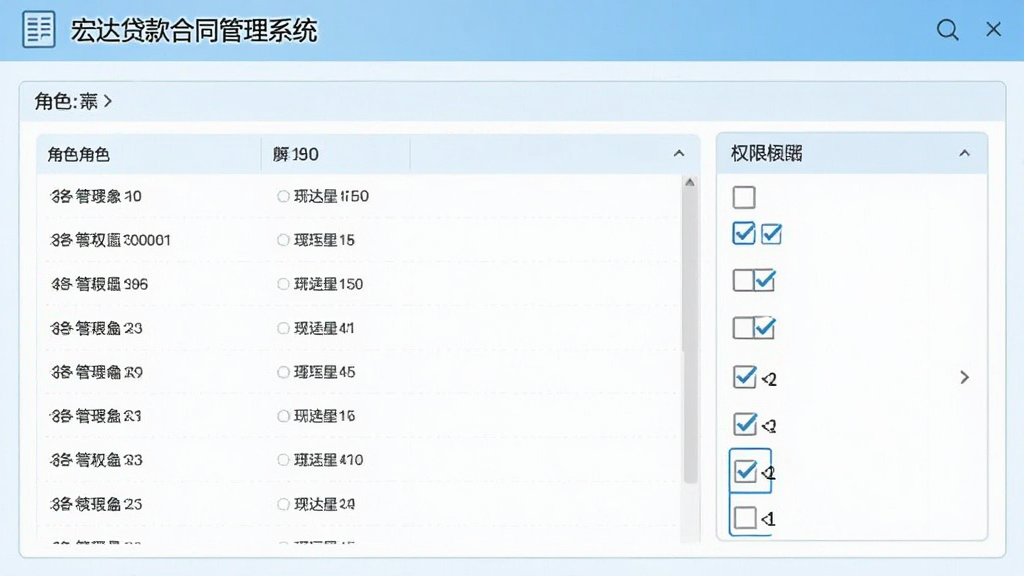Expand the 角色 breadcrumb chevron
1024x576 pixels.
pos(108,101)
